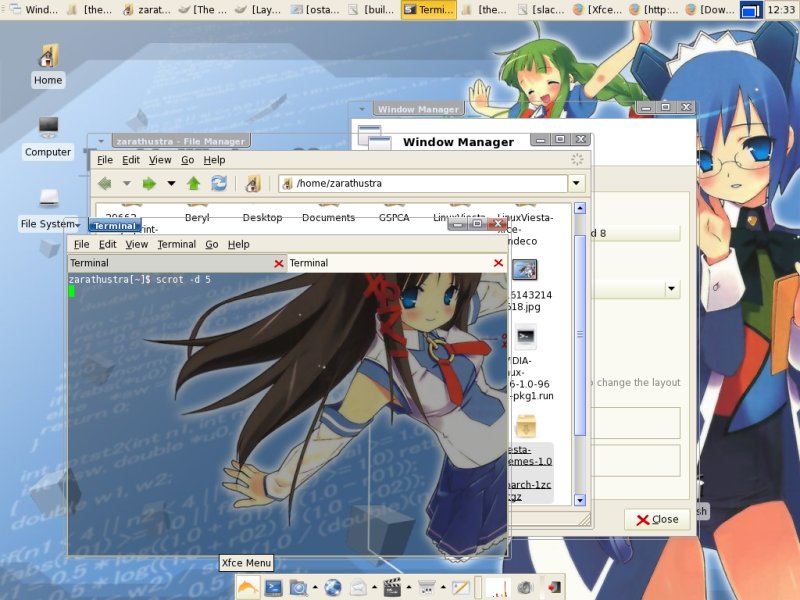Open the File Manager titlebar window menu arrow
Image resolution: width=800 pixels, height=600 pixels.
(x=101, y=141)
